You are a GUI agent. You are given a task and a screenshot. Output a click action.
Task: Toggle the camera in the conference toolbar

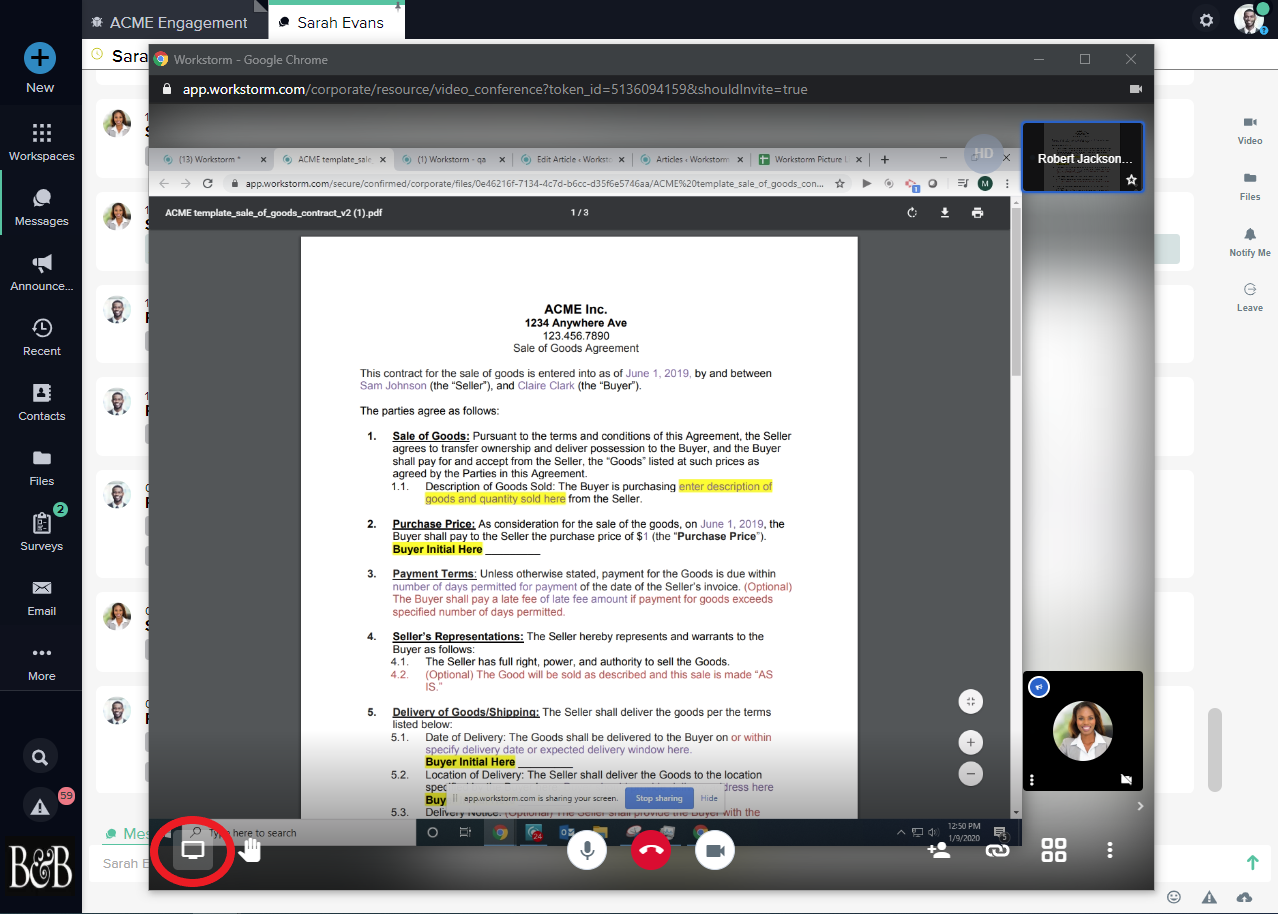click(715, 850)
